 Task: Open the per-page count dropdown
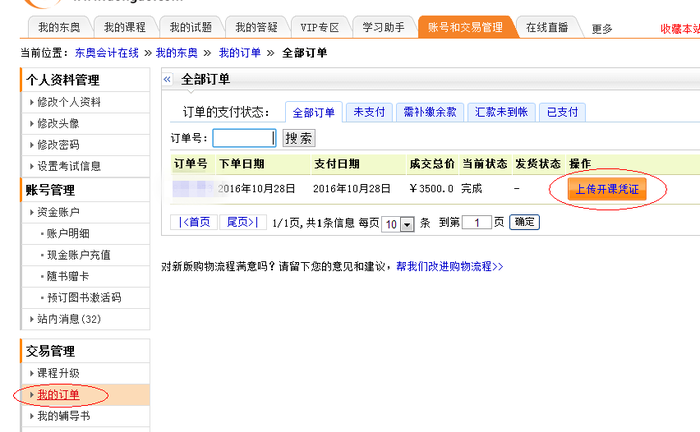tap(407, 223)
